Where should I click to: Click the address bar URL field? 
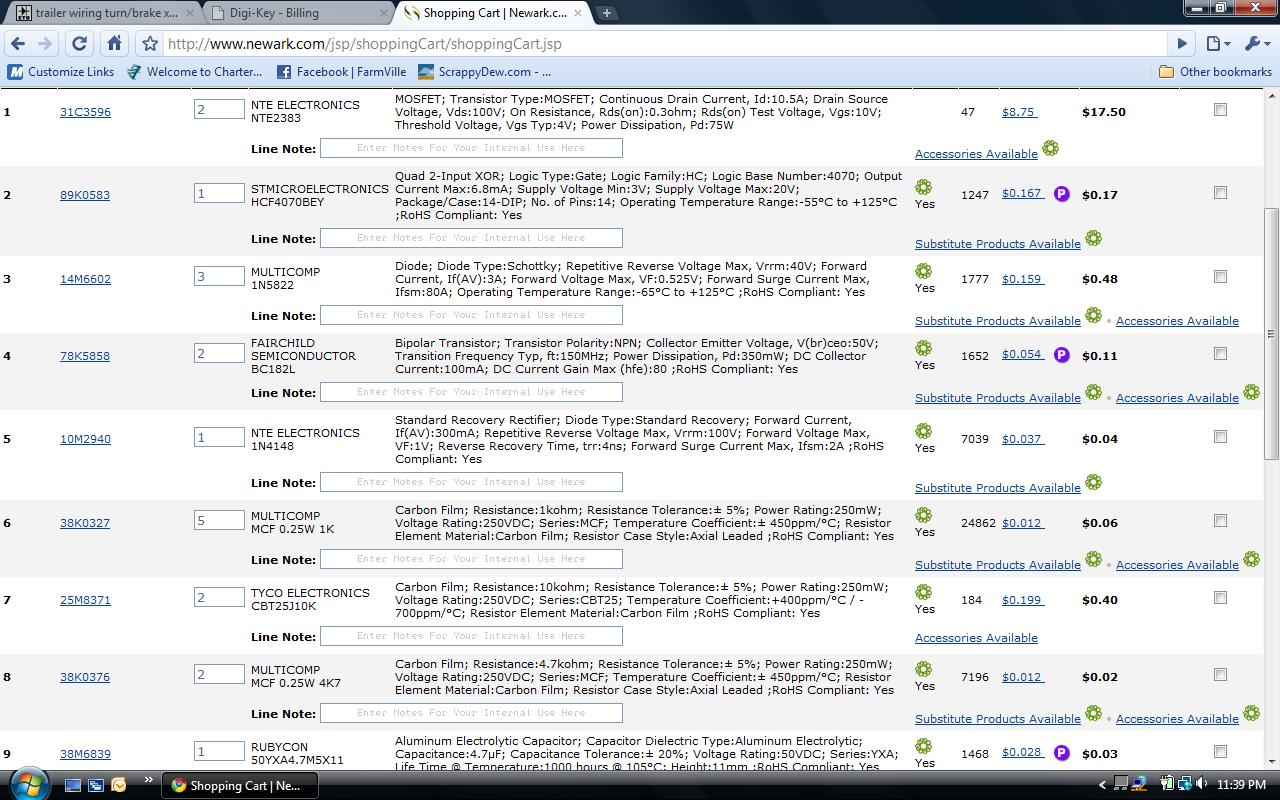pos(664,44)
